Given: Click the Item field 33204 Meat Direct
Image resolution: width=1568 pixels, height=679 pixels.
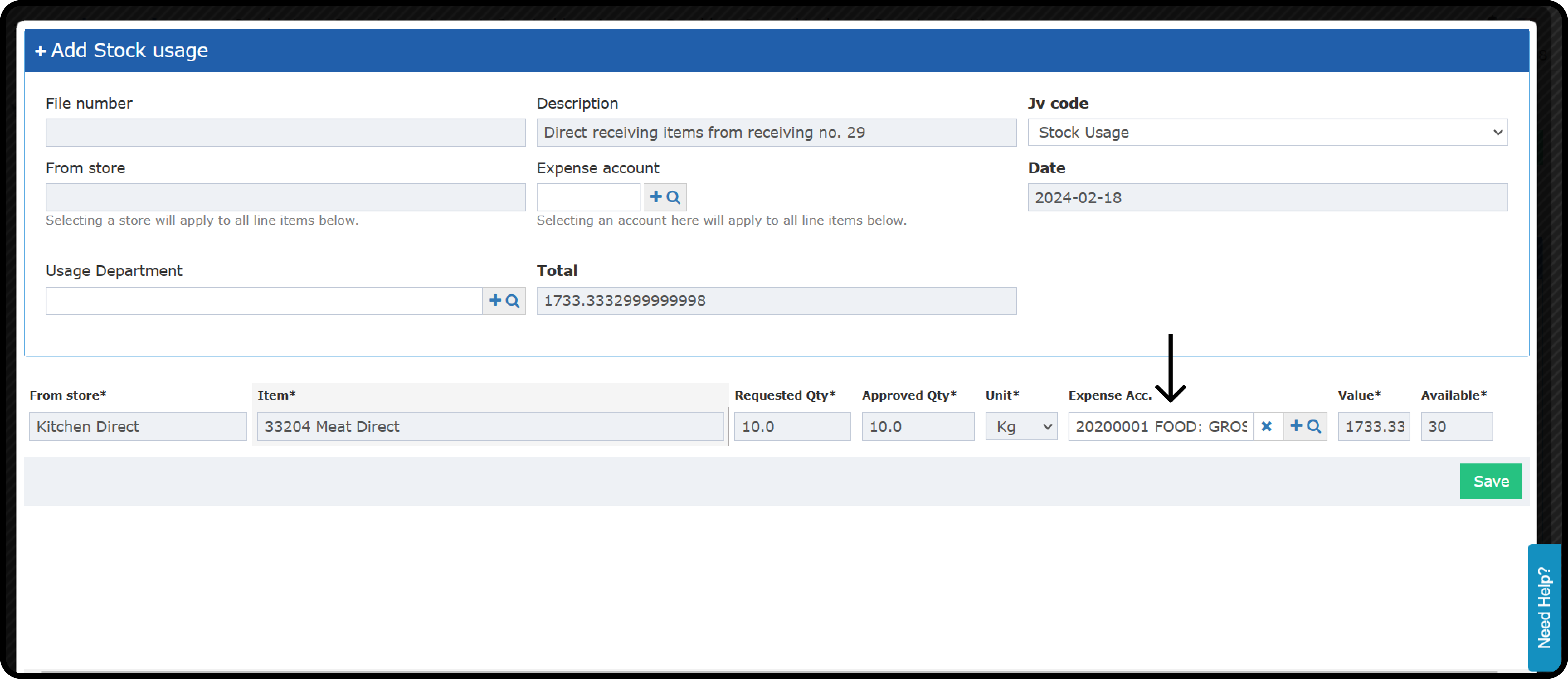Looking at the screenshot, I should pos(490,426).
